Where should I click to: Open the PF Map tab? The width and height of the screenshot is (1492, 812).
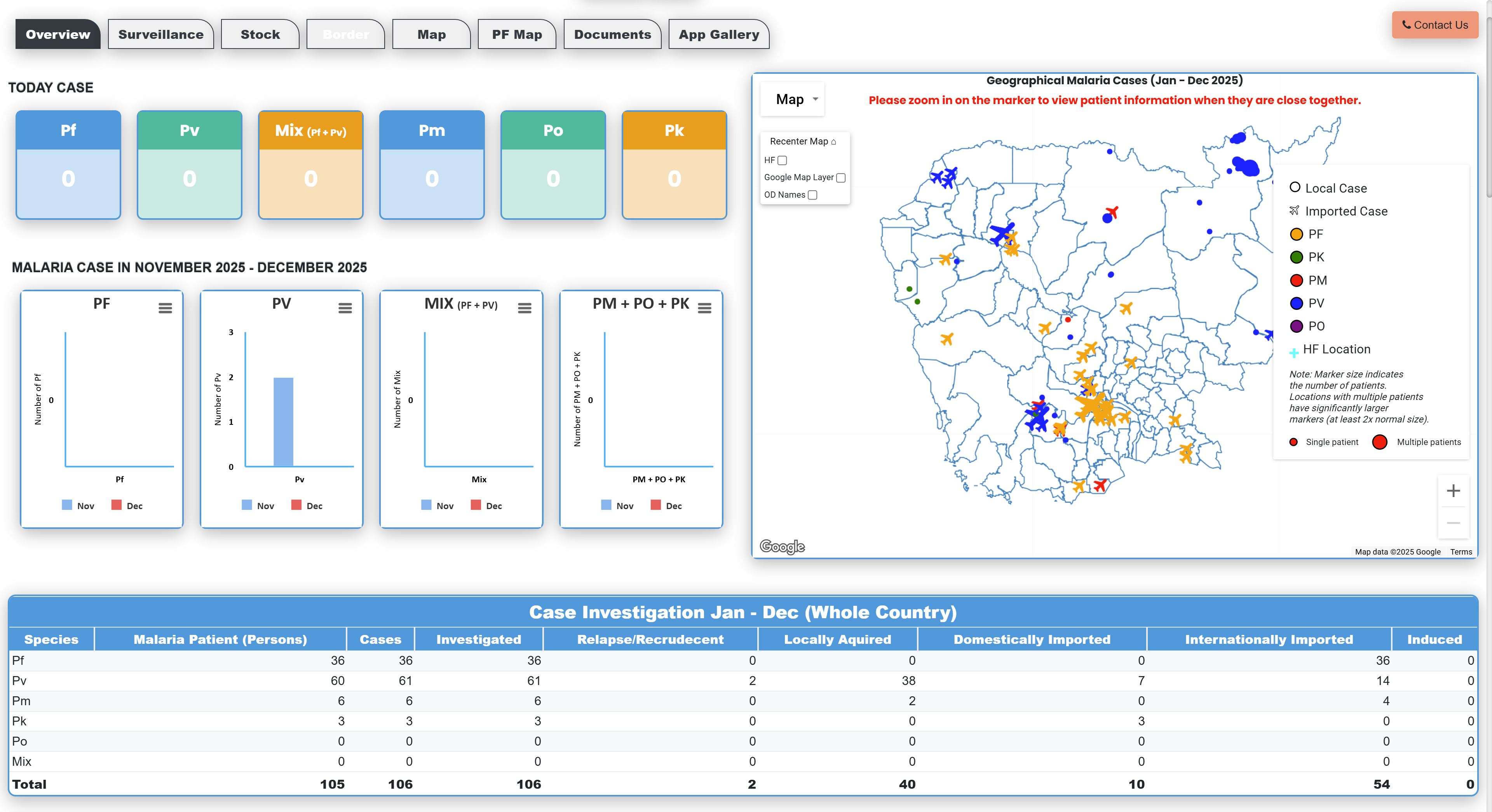517,35
